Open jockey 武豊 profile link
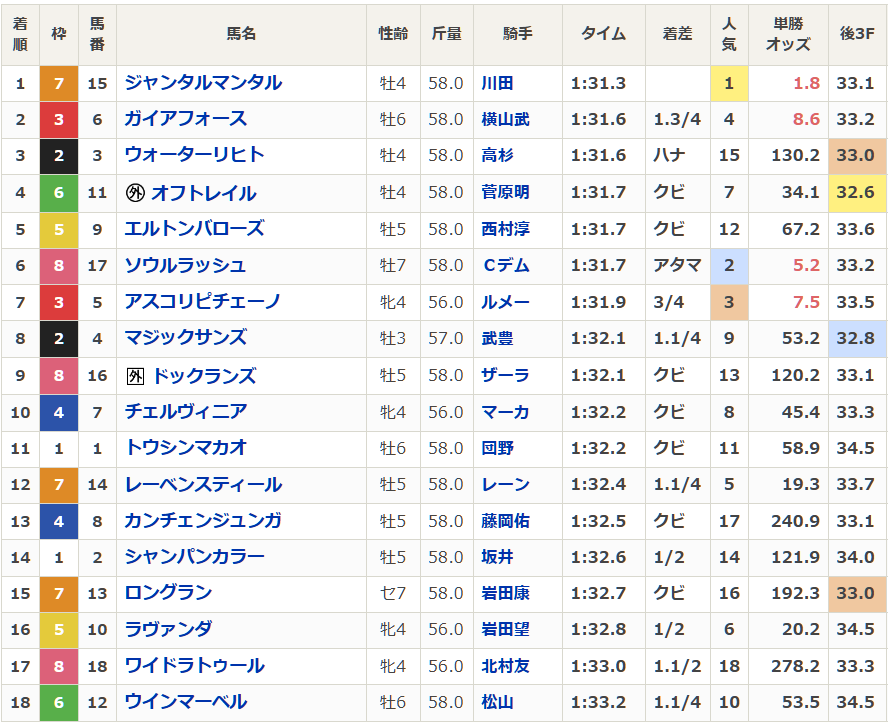Image resolution: width=888 pixels, height=723 pixels. tap(497, 338)
